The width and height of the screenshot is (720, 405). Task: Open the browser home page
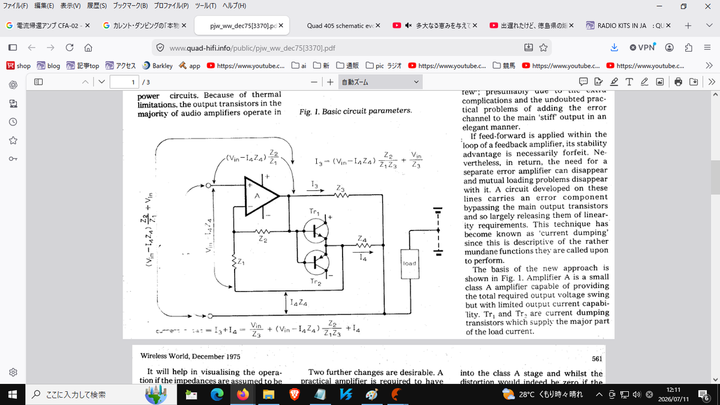[x=88, y=48]
